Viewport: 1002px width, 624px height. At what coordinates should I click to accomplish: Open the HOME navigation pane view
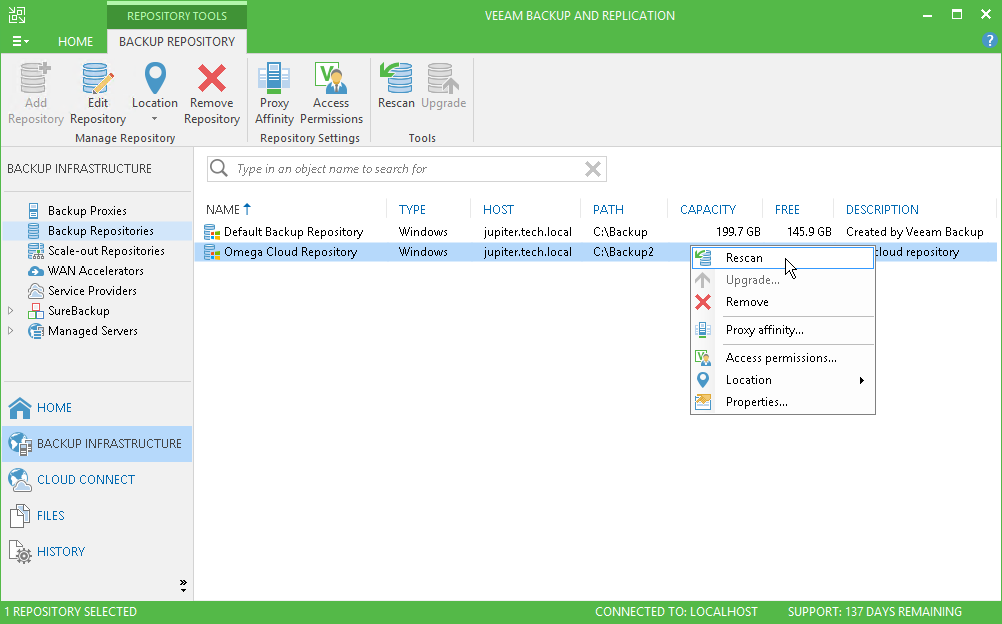tap(97, 408)
